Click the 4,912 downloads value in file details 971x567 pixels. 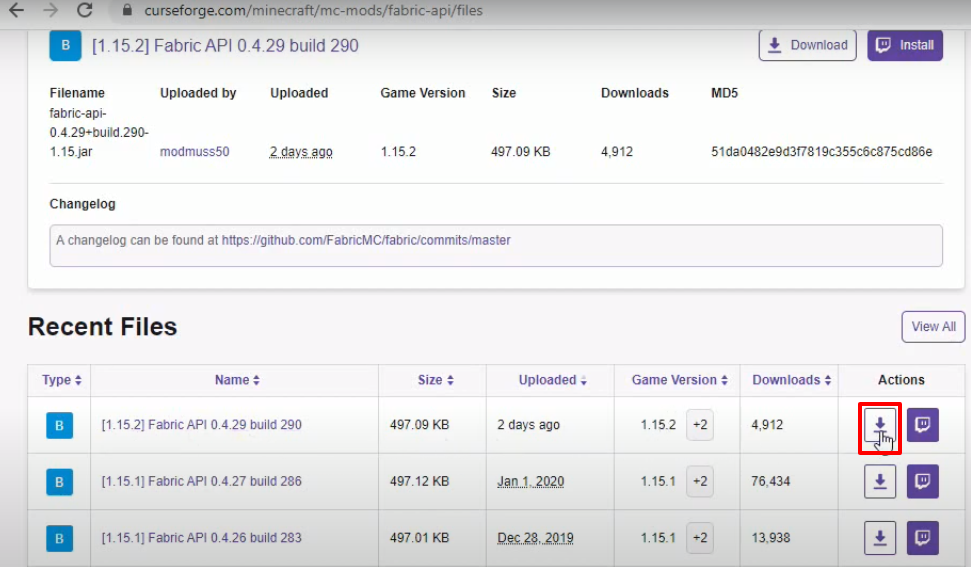[617, 152]
